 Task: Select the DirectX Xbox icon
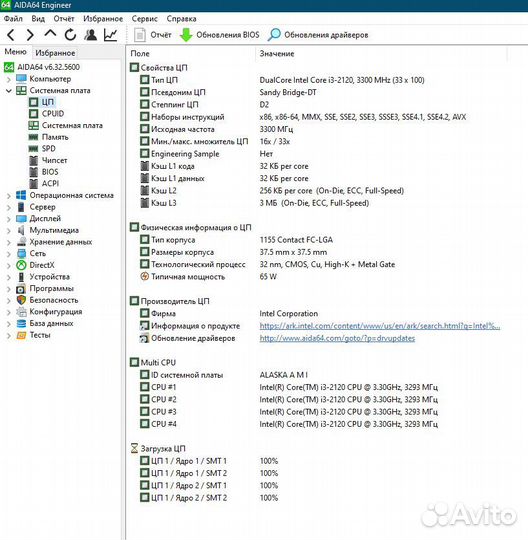21,265
